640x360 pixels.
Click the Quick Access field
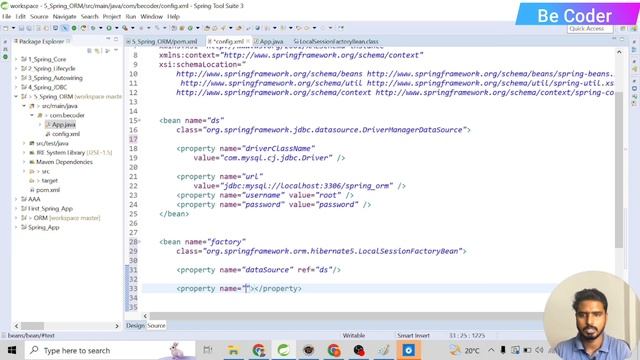590,29
